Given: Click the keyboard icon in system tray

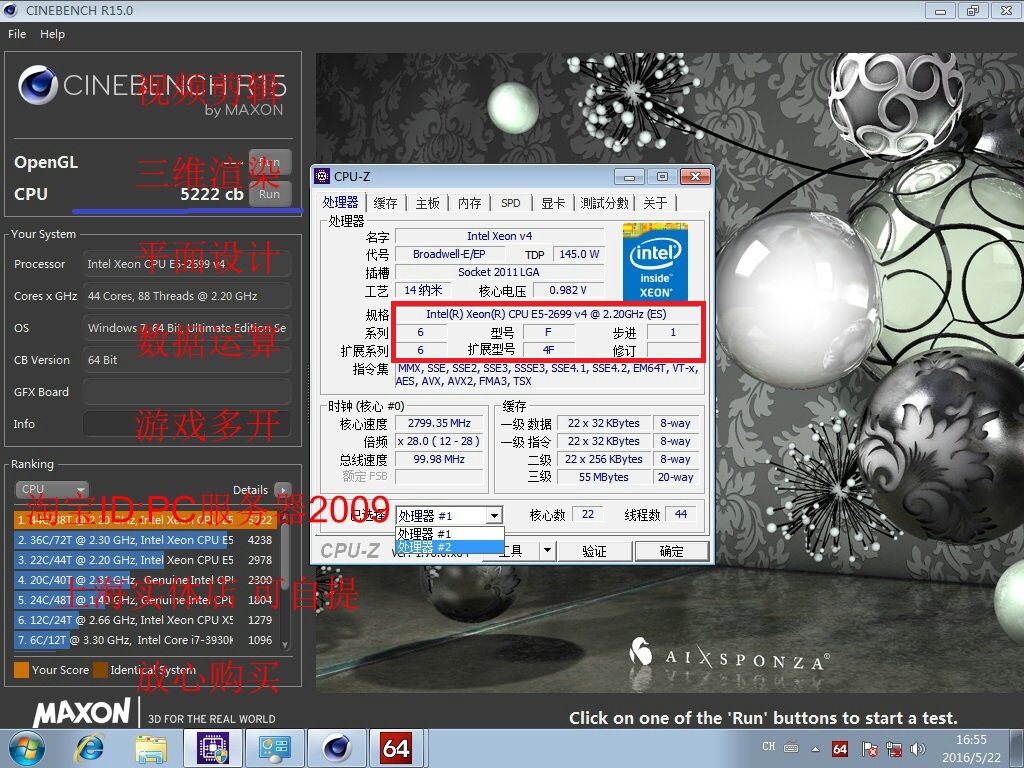Looking at the screenshot, I should pos(791,747).
